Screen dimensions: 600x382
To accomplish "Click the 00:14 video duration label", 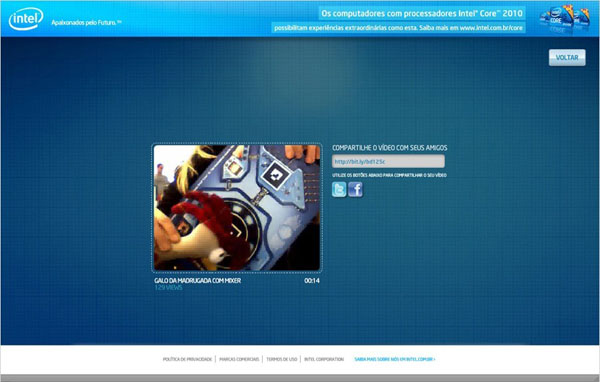I will coord(312,281).
